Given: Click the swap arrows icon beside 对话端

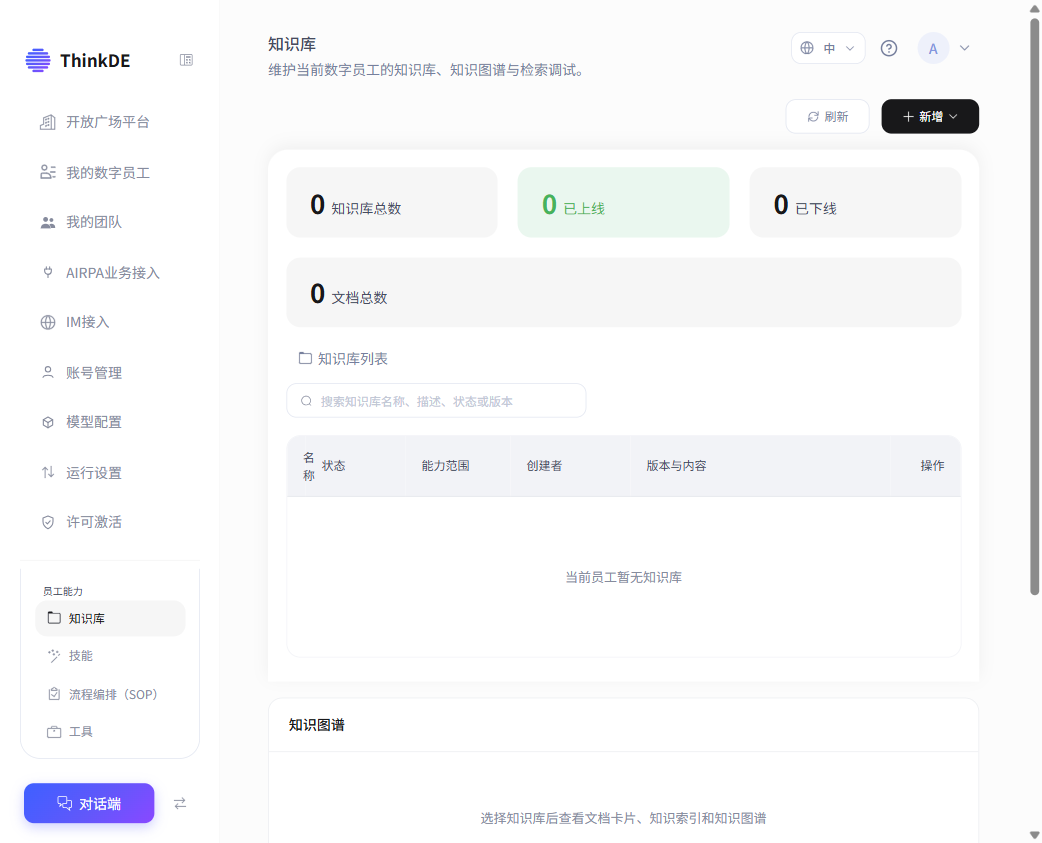Looking at the screenshot, I should tap(180, 803).
